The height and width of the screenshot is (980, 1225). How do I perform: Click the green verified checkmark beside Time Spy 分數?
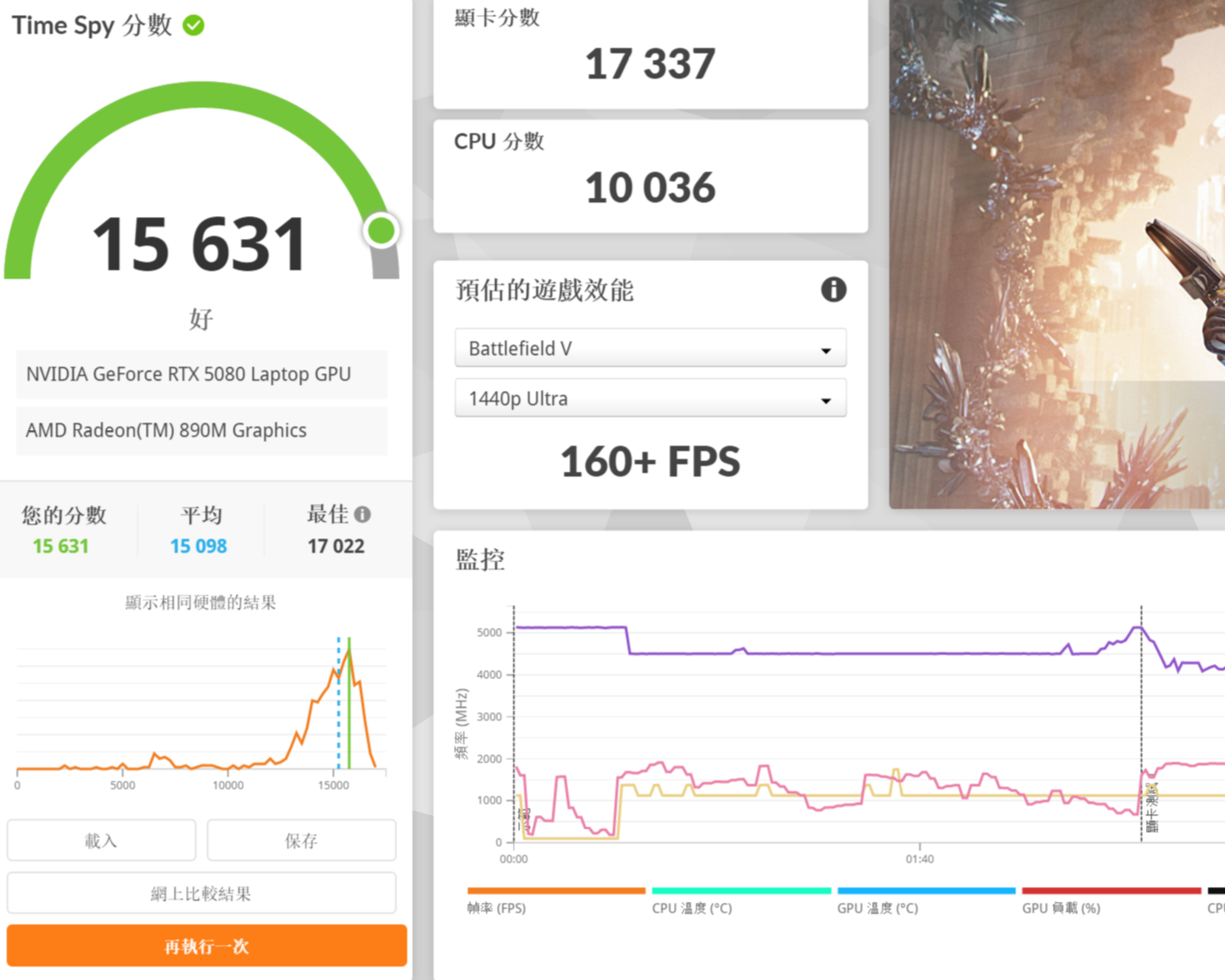(193, 25)
